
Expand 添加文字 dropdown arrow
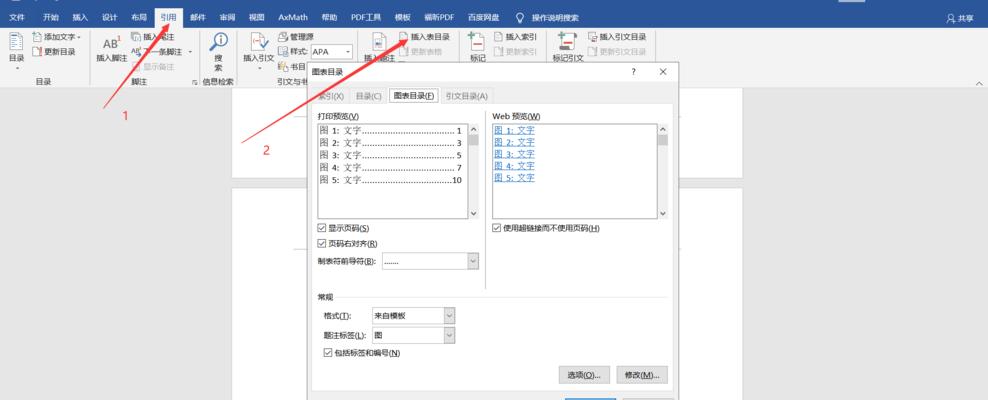pyautogui.click(x=79, y=38)
